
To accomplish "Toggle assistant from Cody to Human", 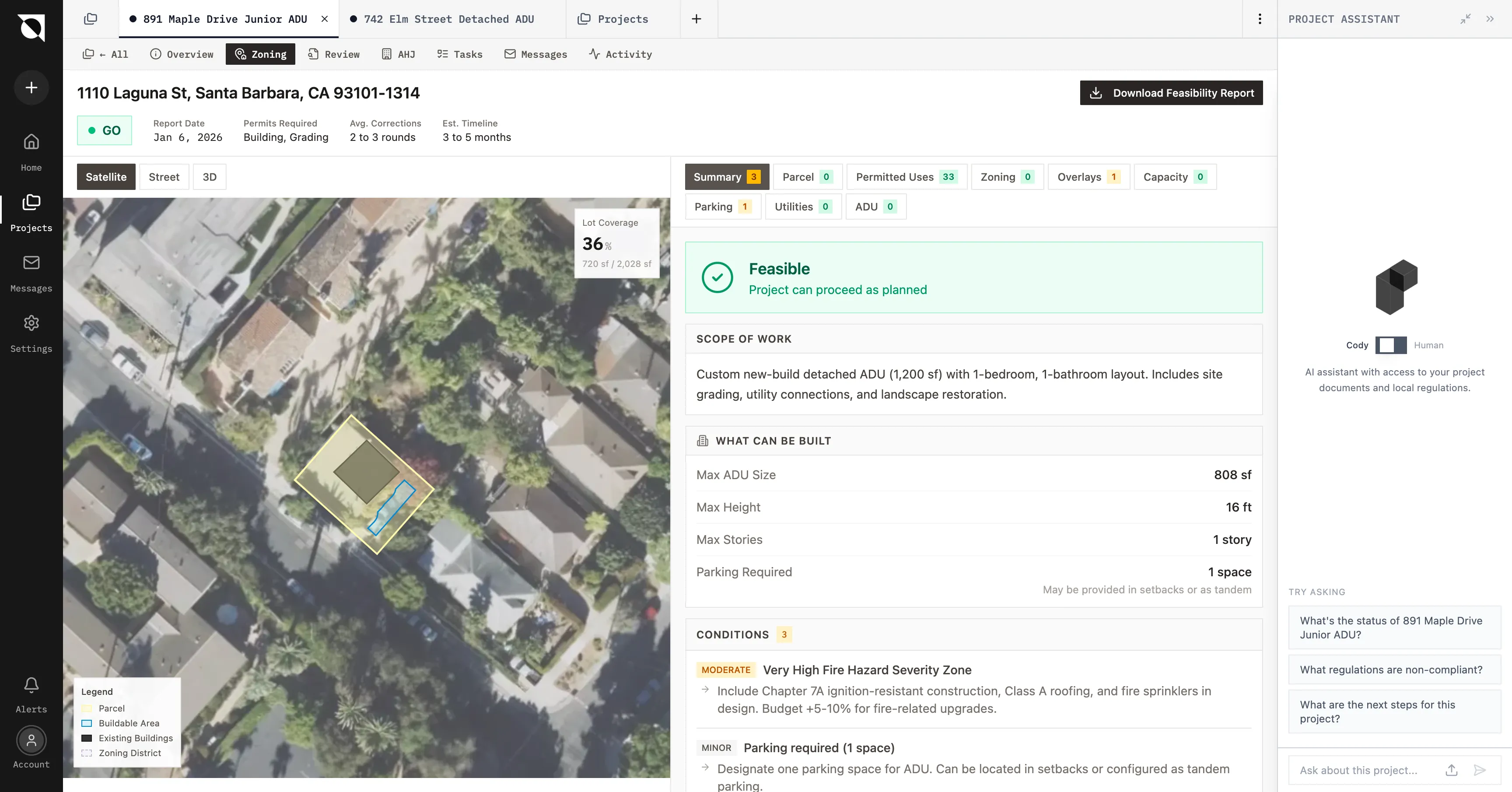I will [1391, 345].
